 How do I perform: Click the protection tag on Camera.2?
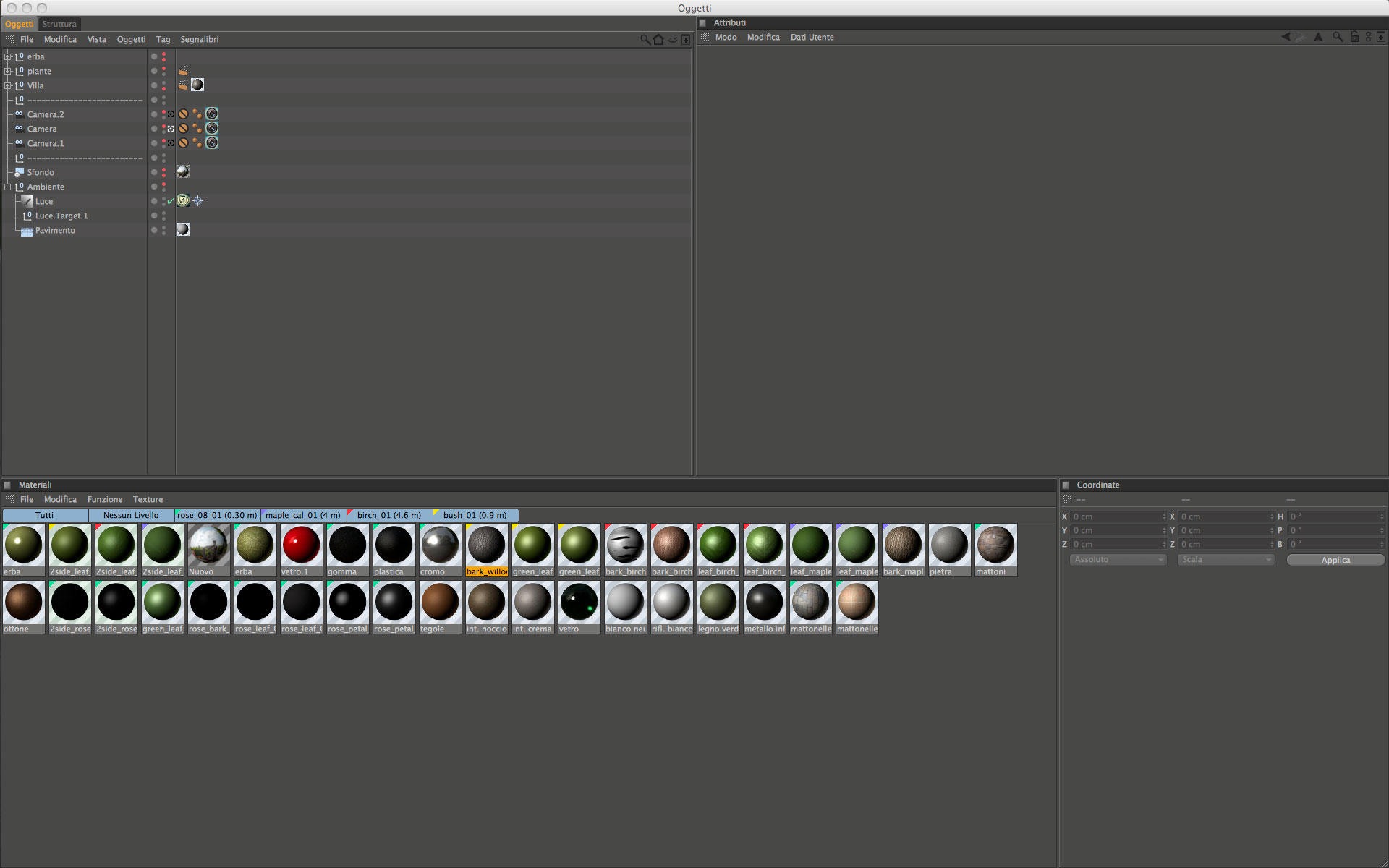click(x=184, y=114)
